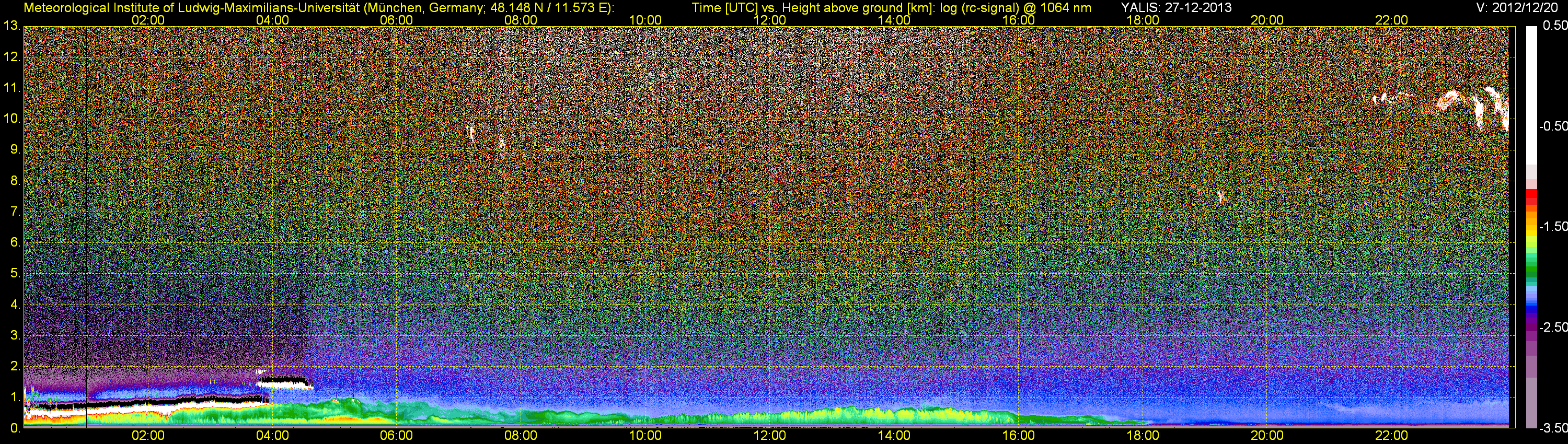Click the 0.50 value on the color scale
The height and width of the screenshot is (444, 1568).
[x=1554, y=26]
